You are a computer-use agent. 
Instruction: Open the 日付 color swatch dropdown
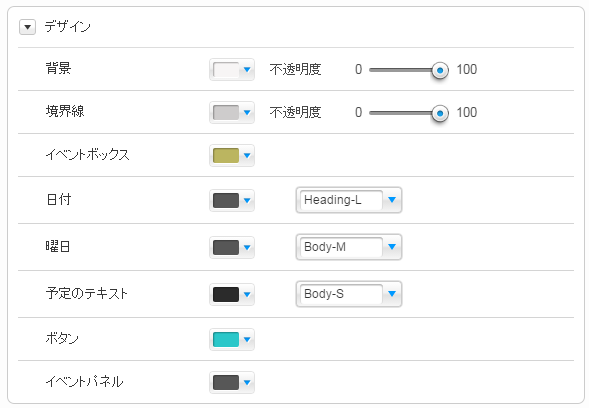pyautogui.click(x=232, y=200)
